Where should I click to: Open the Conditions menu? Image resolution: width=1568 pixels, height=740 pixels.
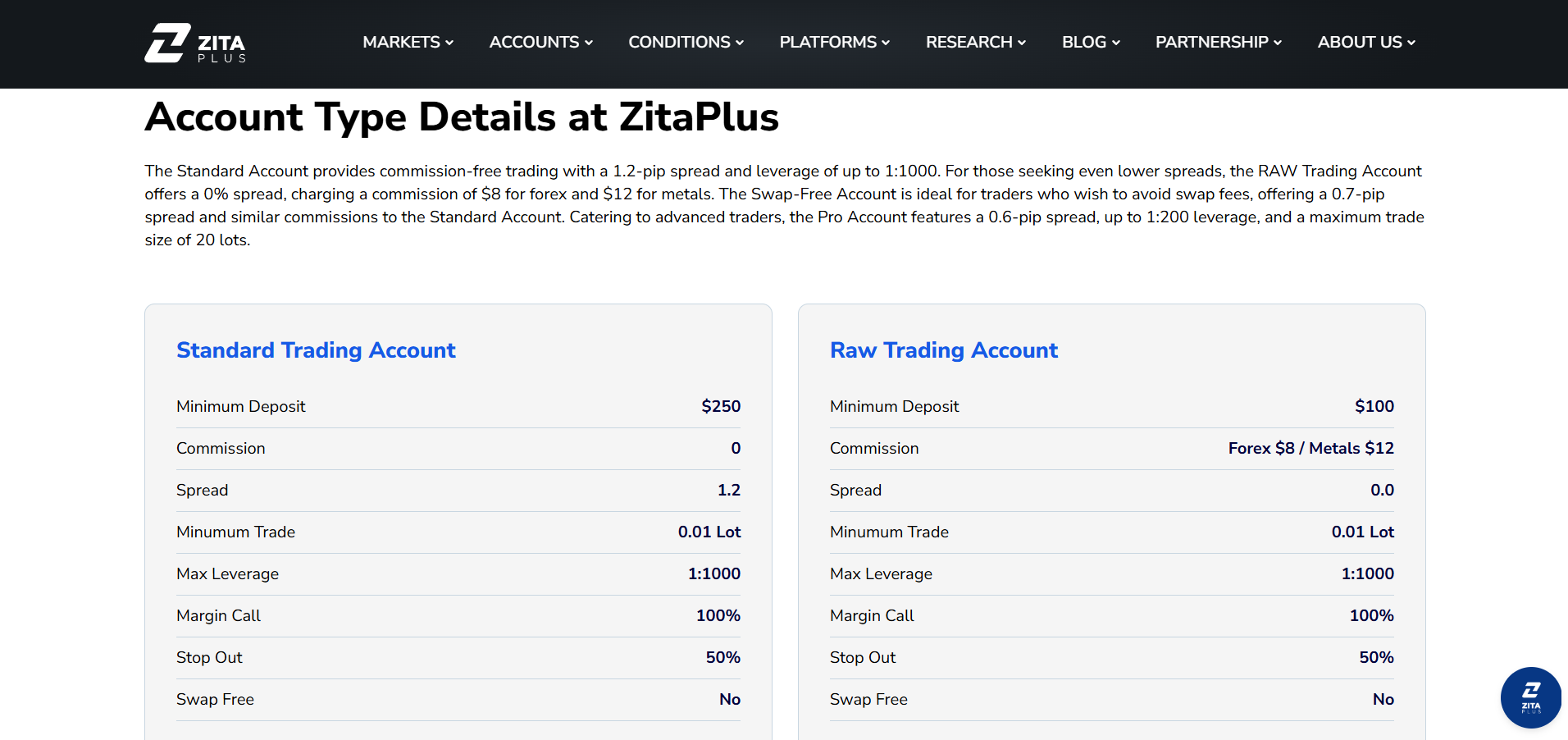686,42
